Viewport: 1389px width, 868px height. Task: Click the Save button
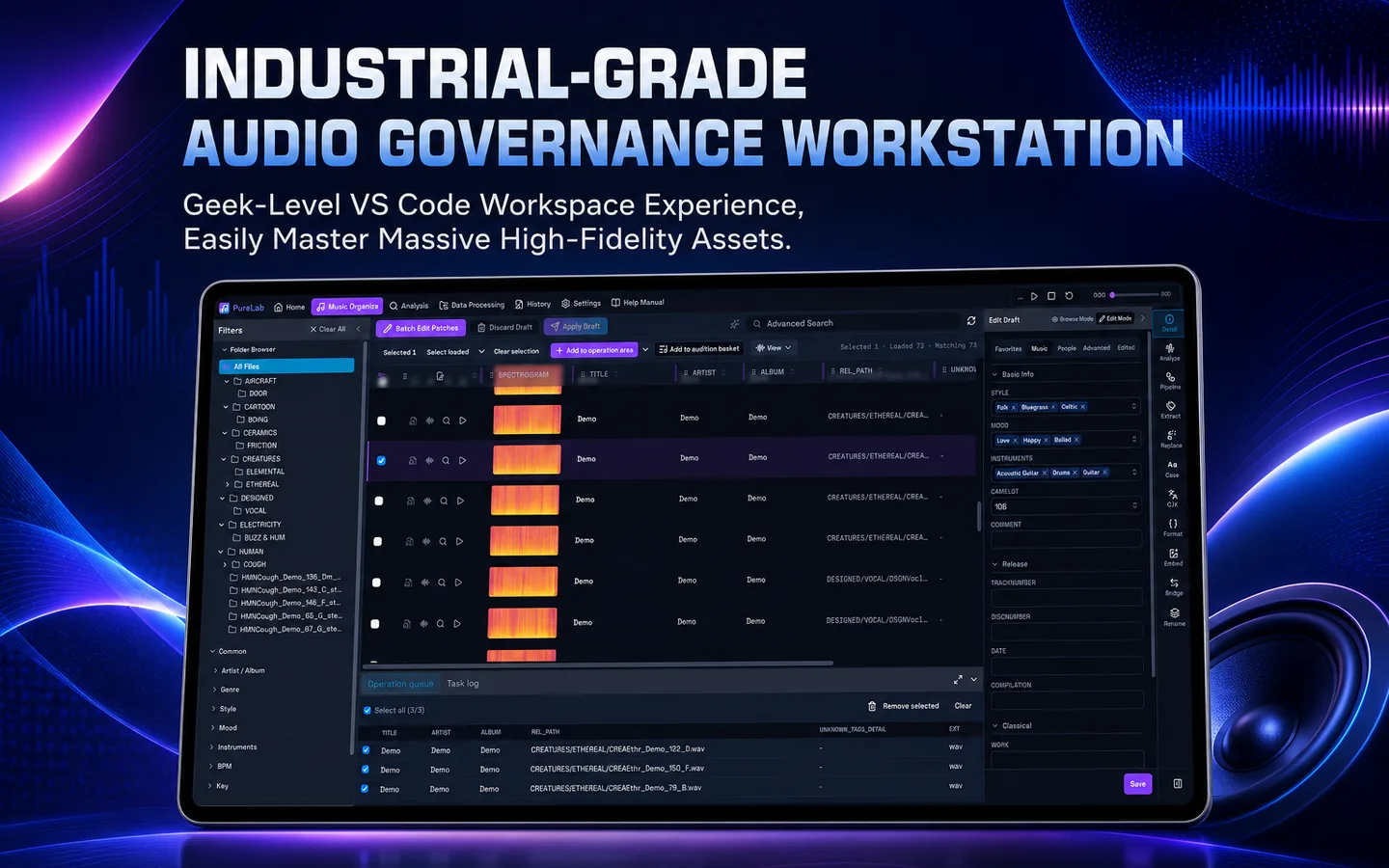point(1138,783)
